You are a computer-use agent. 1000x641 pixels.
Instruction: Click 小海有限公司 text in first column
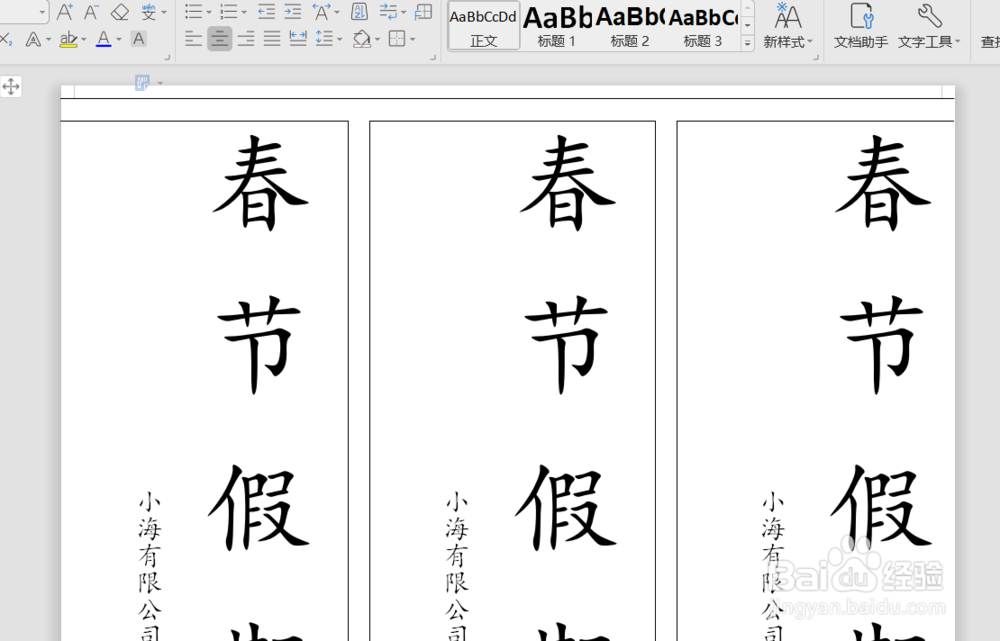point(150,565)
